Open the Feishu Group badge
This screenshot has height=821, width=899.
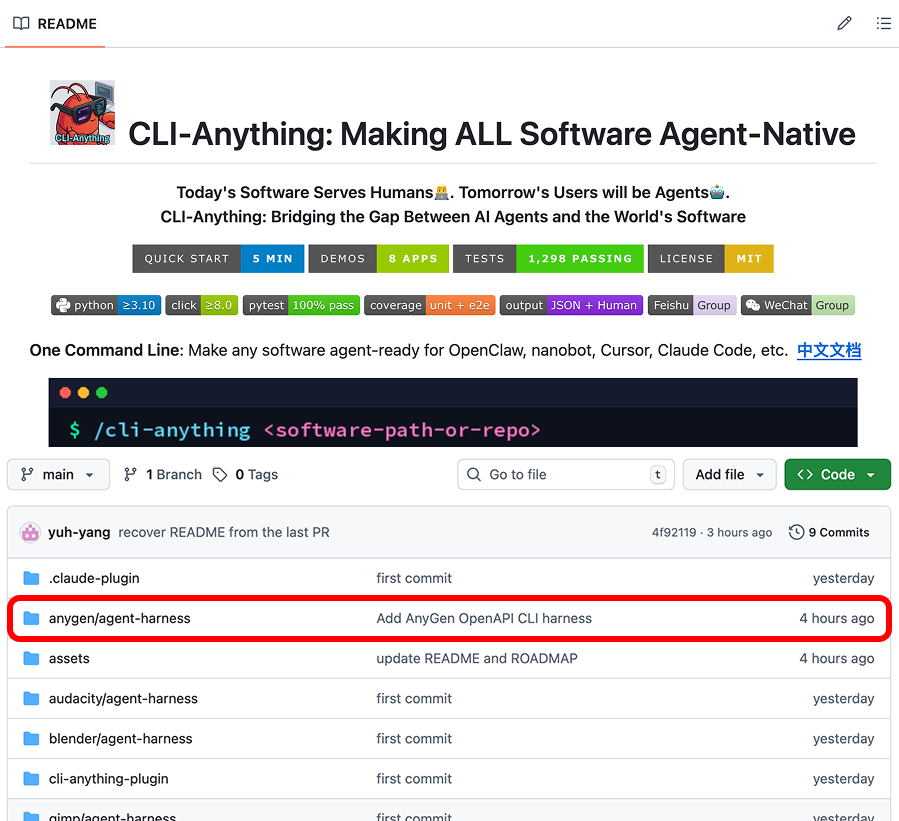(x=692, y=305)
